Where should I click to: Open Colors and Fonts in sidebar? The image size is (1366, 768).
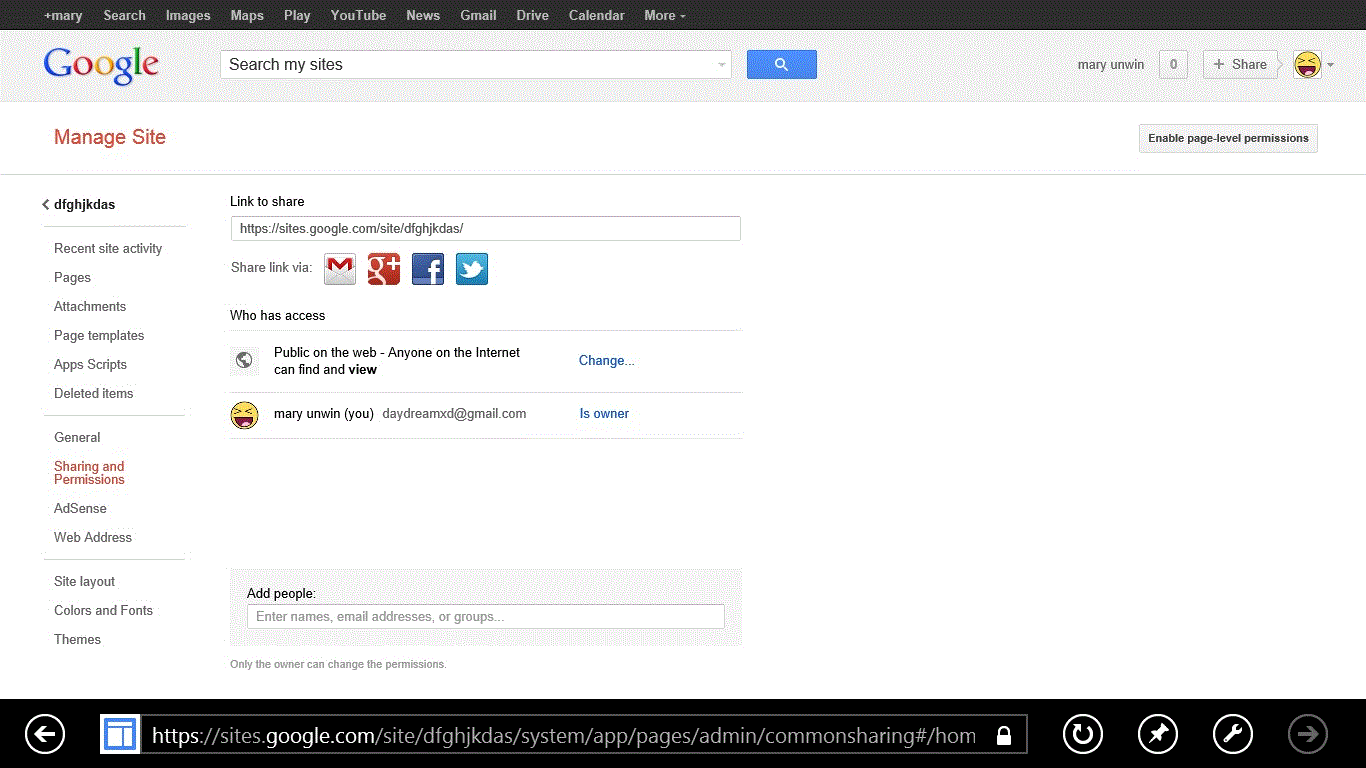[103, 610]
